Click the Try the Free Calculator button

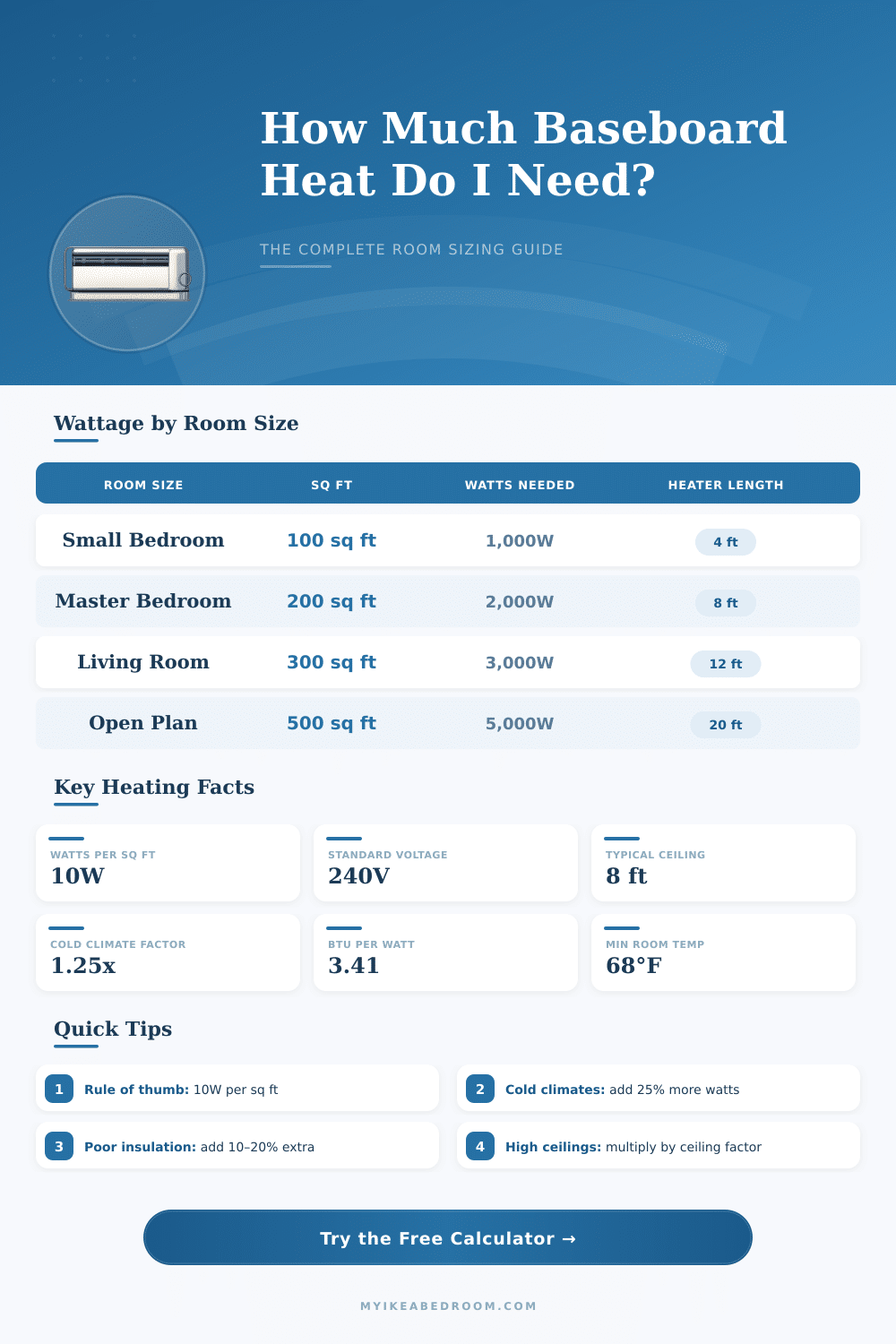[447, 1238]
